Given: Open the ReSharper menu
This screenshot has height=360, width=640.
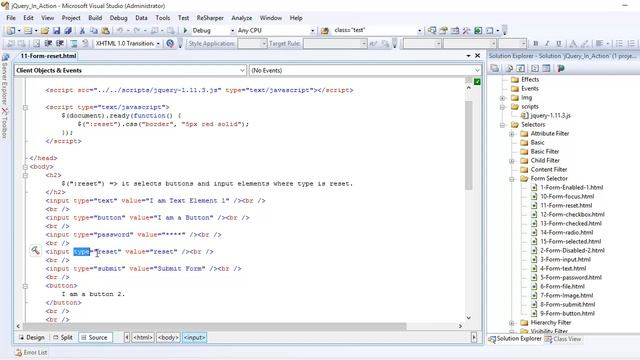Looking at the screenshot, I should tap(210, 18).
